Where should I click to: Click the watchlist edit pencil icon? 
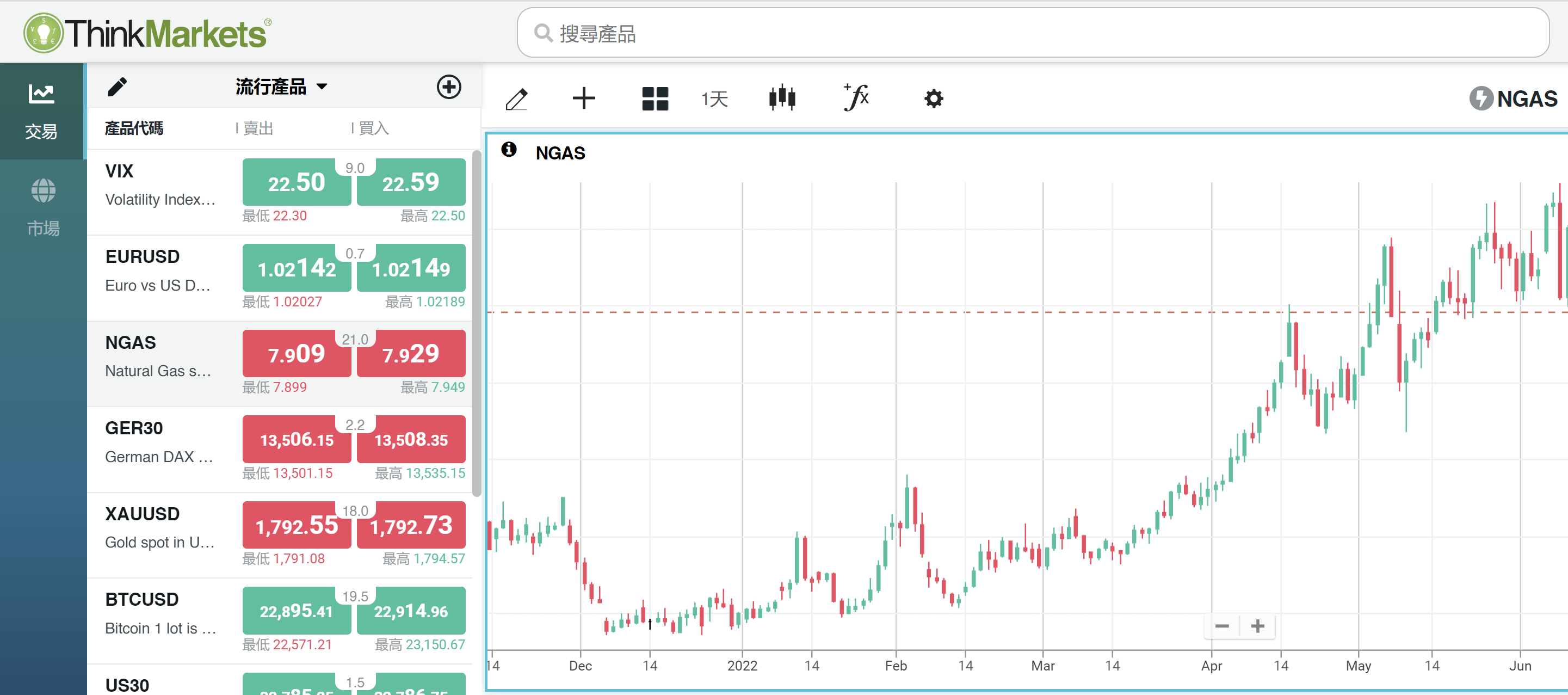[118, 87]
